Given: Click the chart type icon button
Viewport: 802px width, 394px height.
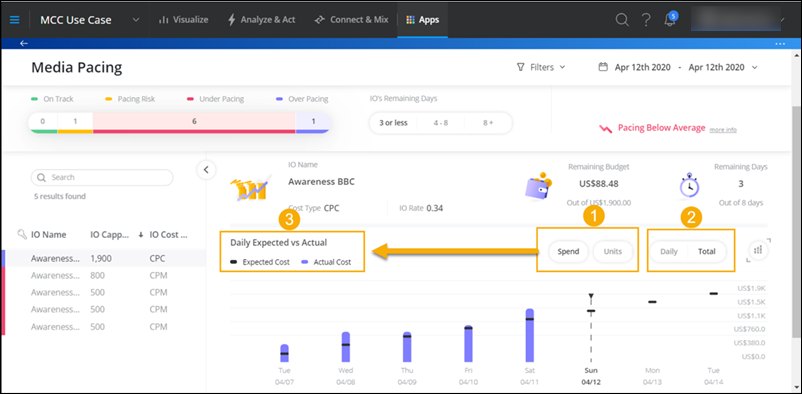Looking at the screenshot, I should pos(758,250).
